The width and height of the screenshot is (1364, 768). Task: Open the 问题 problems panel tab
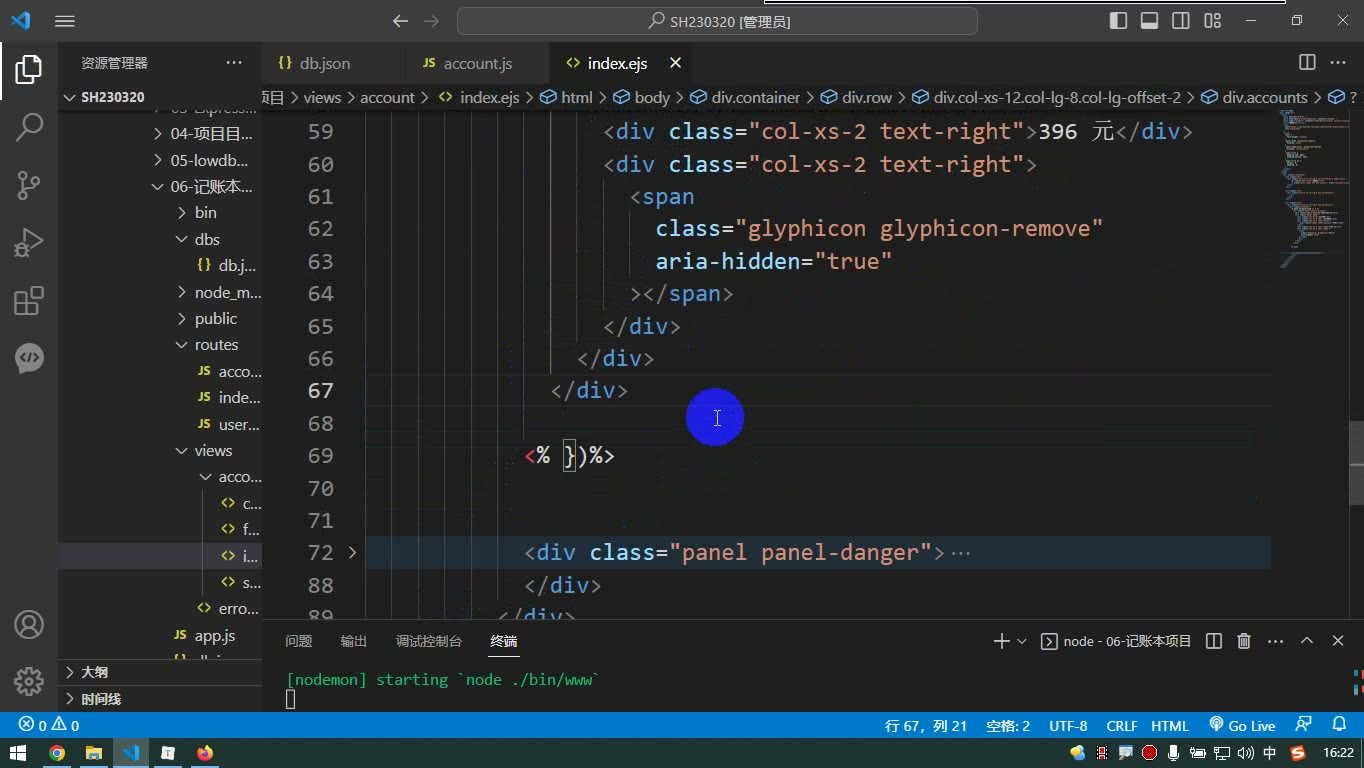click(298, 641)
